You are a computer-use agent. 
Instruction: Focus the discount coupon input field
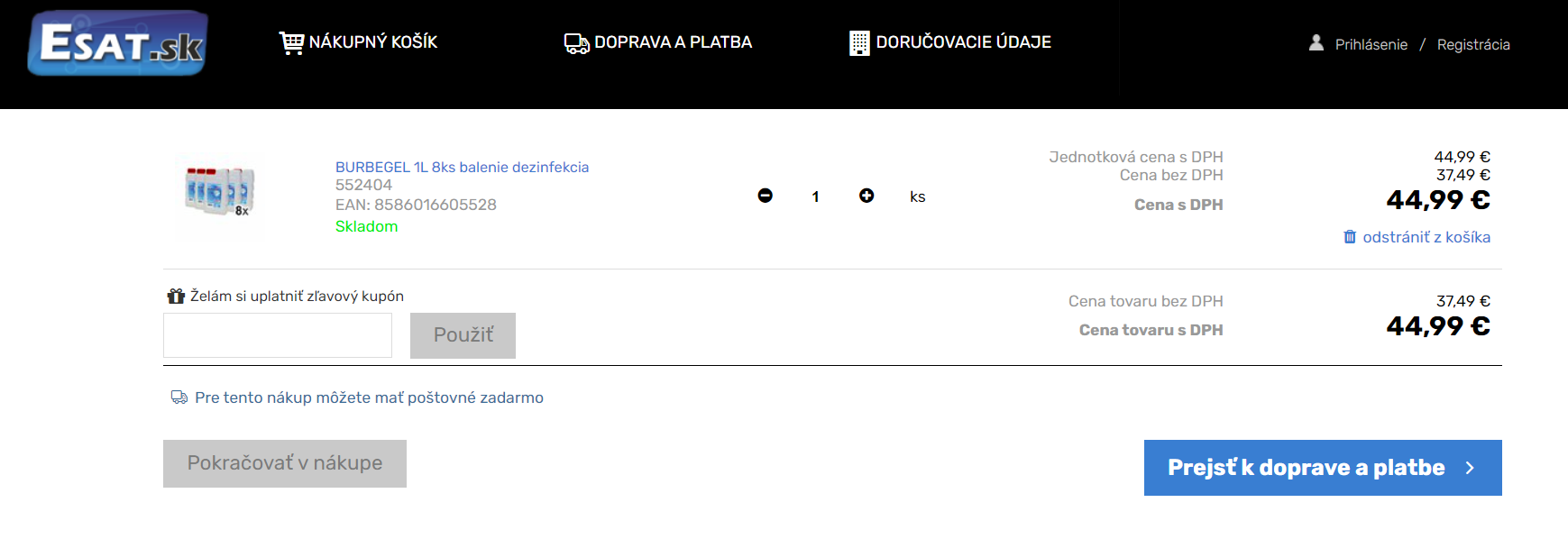tap(278, 335)
